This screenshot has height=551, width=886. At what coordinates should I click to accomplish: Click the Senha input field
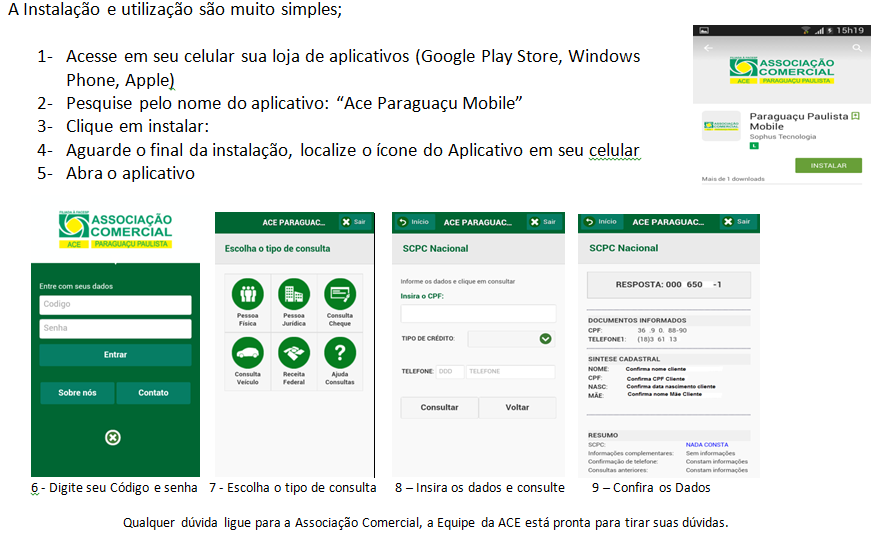tap(115, 328)
